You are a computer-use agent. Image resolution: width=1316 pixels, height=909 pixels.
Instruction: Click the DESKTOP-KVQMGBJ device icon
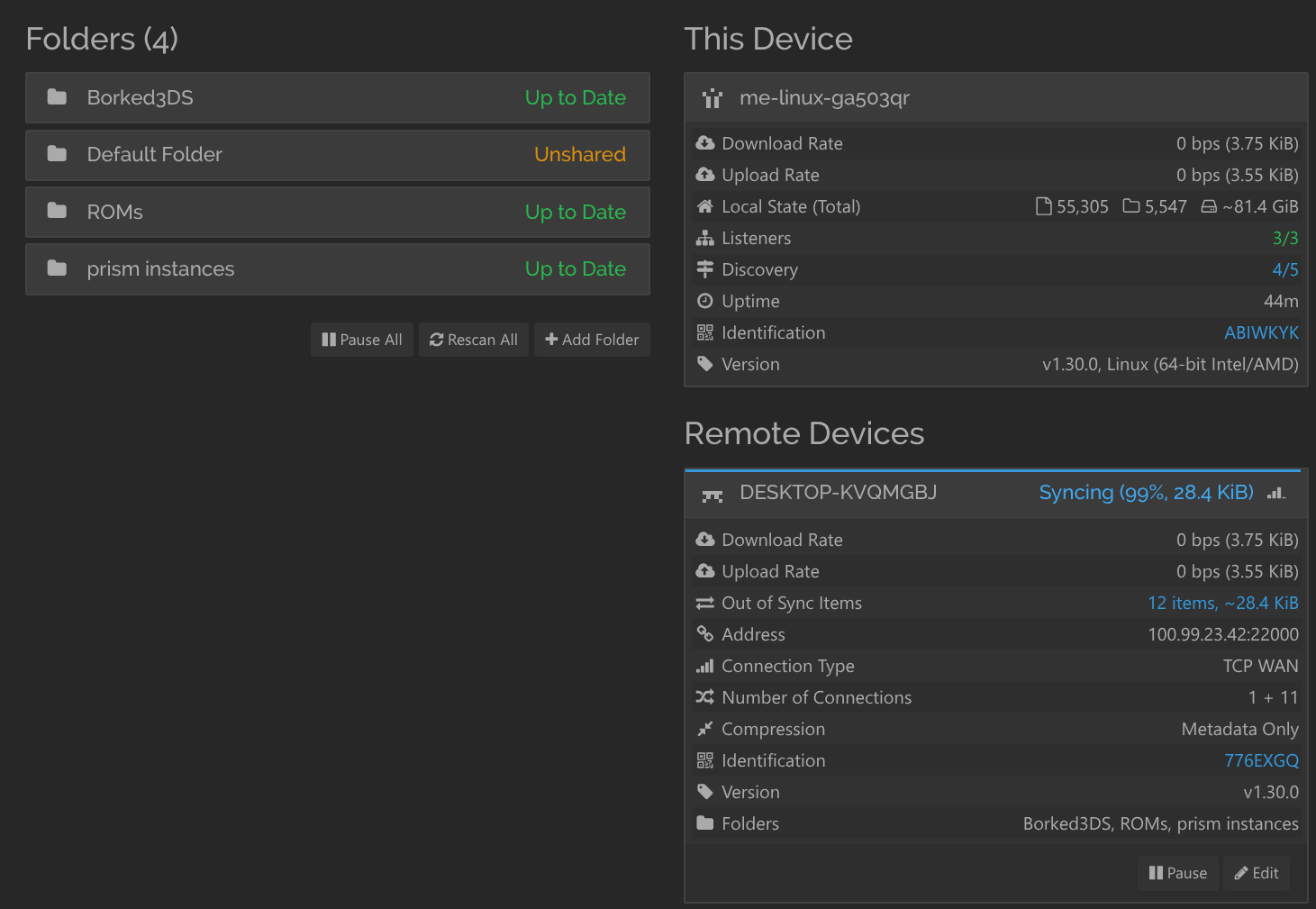[712, 495]
